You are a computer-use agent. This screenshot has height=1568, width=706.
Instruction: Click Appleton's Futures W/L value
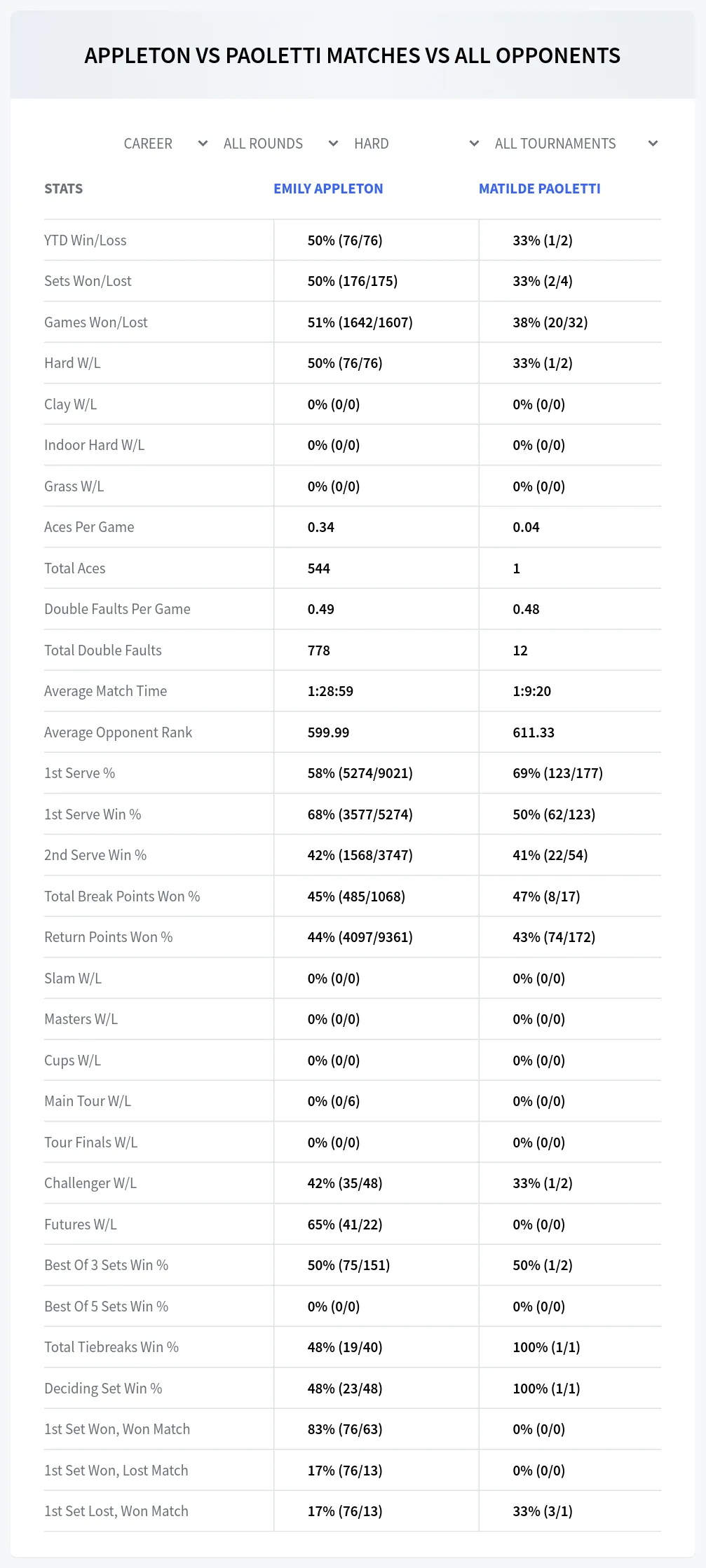point(345,1225)
